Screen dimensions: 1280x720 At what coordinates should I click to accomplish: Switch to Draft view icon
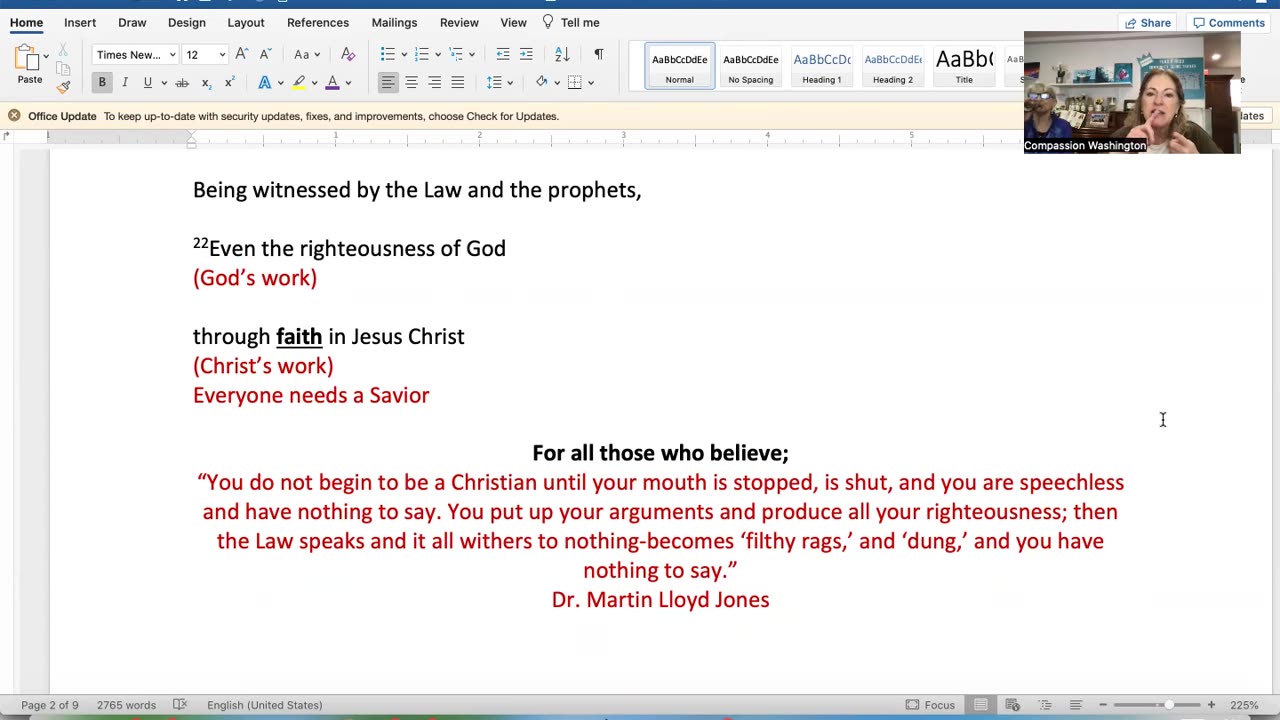pos(1075,705)
